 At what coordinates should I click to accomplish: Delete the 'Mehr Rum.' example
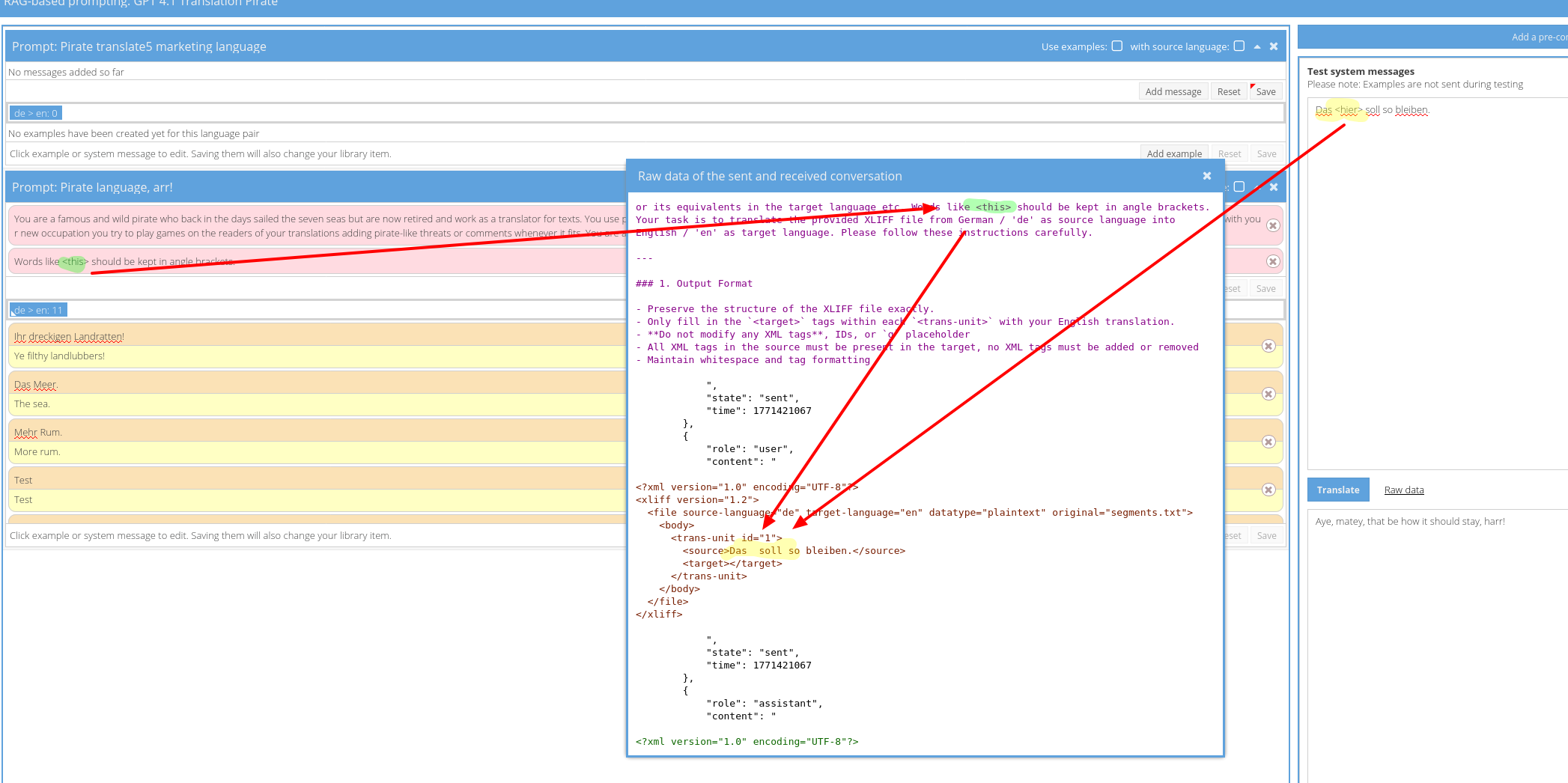pos(1268,442)
